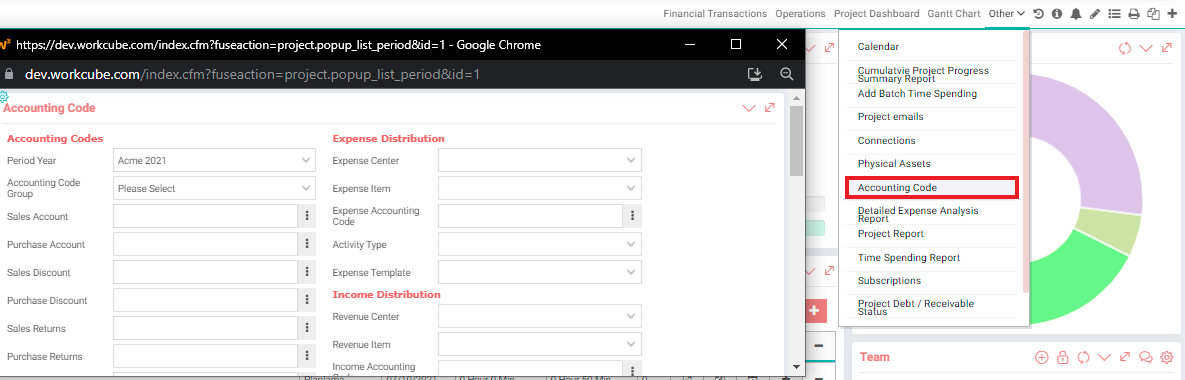
Task: Open the Expense Center dropdown
Action: click(x=540, y=160)
